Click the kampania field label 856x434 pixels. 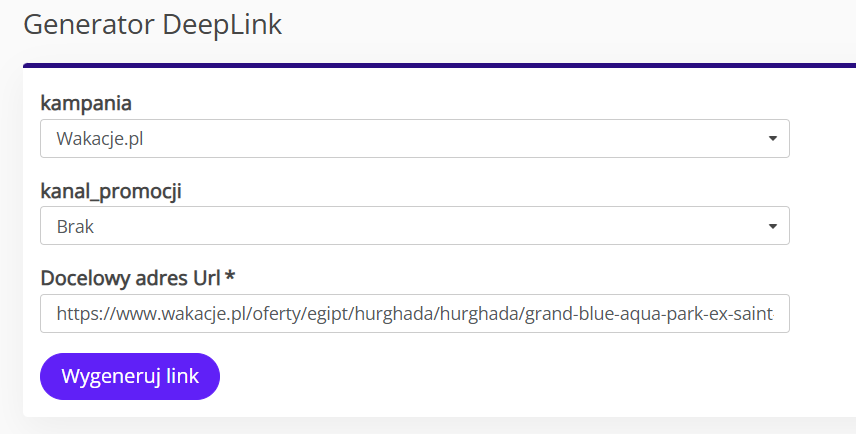tap(86, 103)
